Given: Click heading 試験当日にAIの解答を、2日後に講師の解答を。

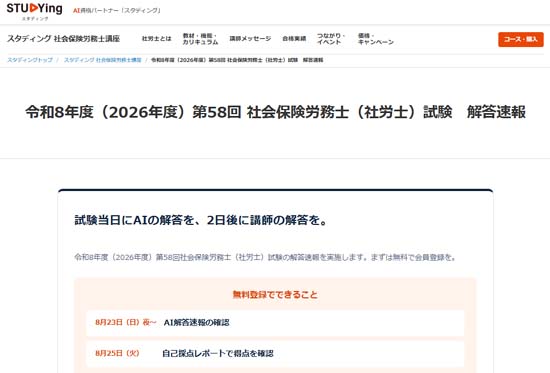Looking at the screenshot, I should (201, 220).
